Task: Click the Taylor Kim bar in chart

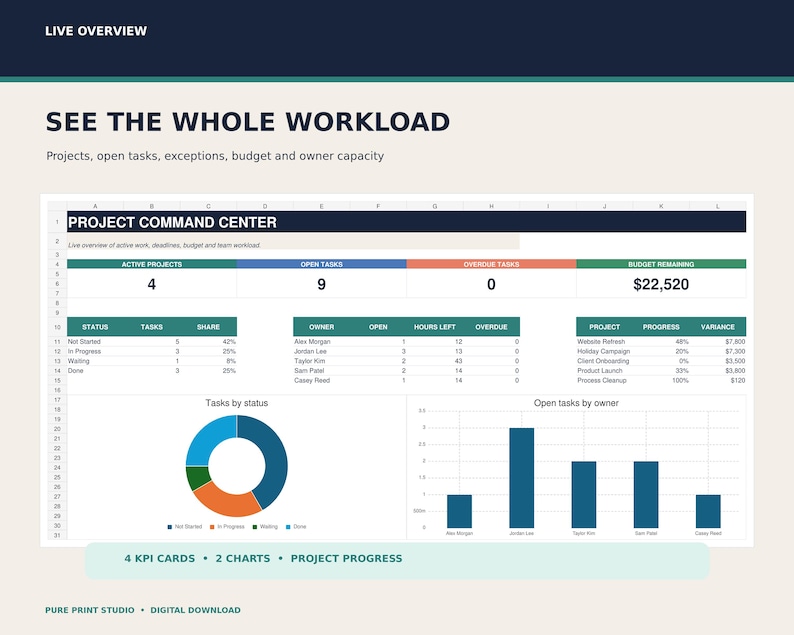Action: pyautogui.click(x=584, y=495)
